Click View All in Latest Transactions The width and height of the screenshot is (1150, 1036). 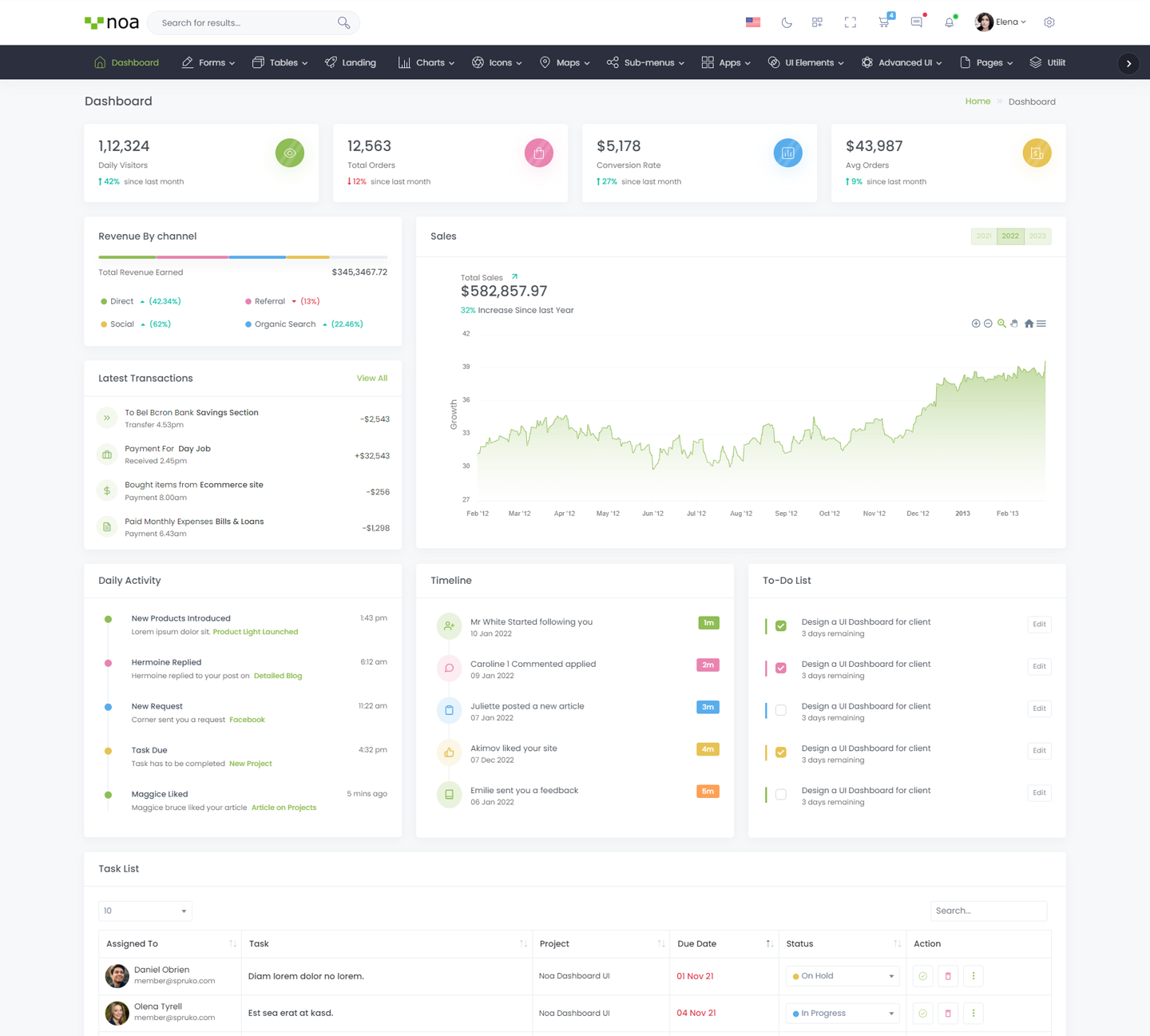coord(371,379)
